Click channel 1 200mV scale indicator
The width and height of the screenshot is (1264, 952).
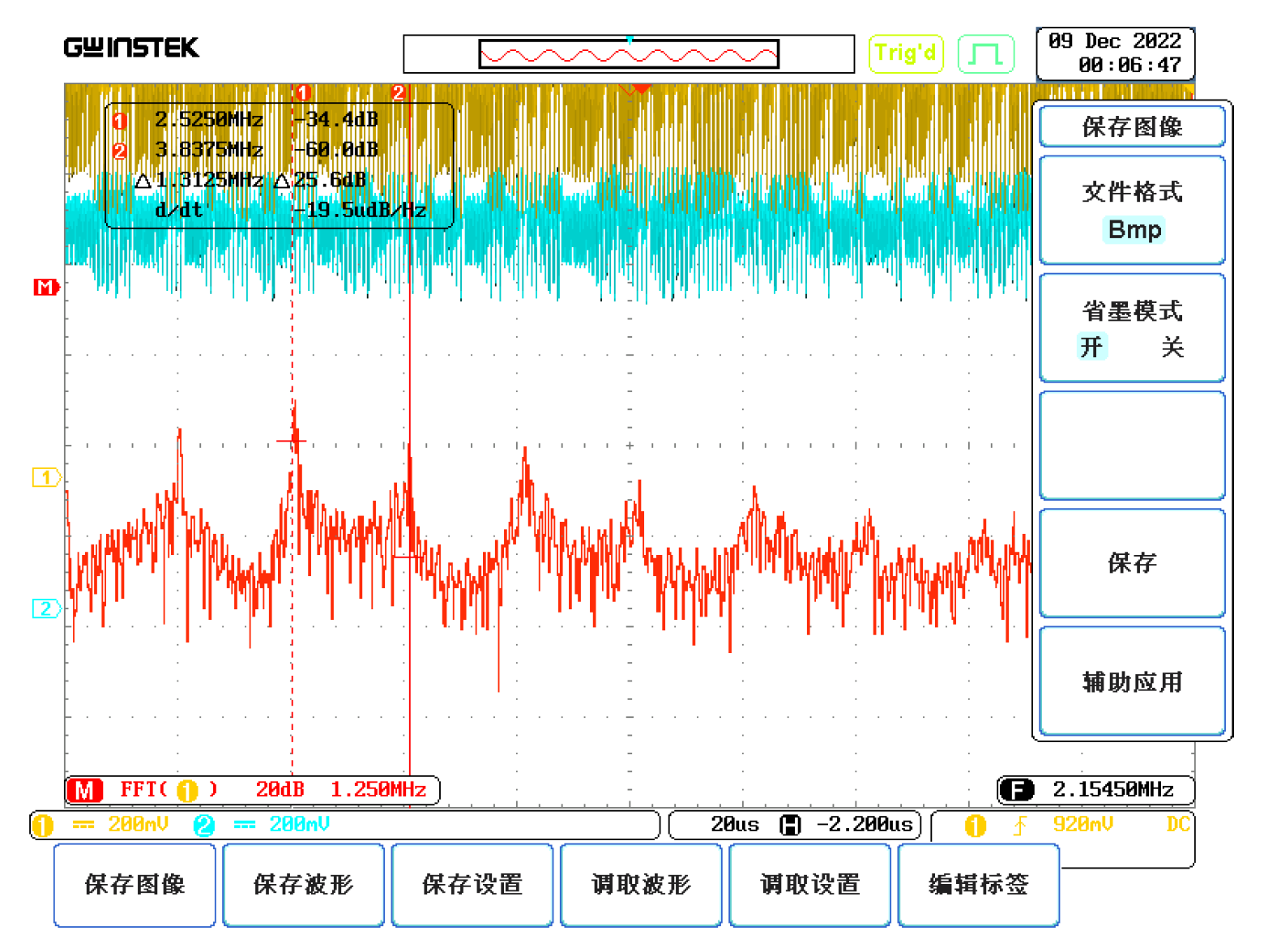tap(138, 825)
